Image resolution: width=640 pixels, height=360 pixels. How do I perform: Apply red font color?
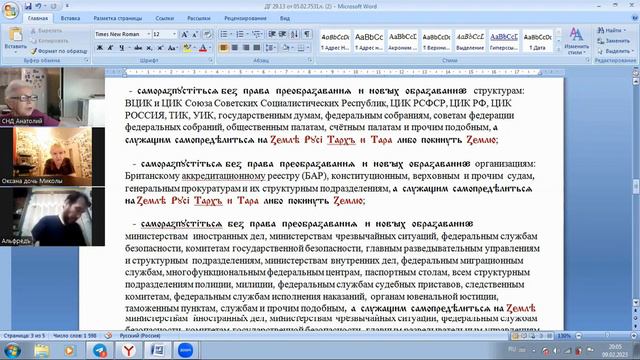pos(203,48)
